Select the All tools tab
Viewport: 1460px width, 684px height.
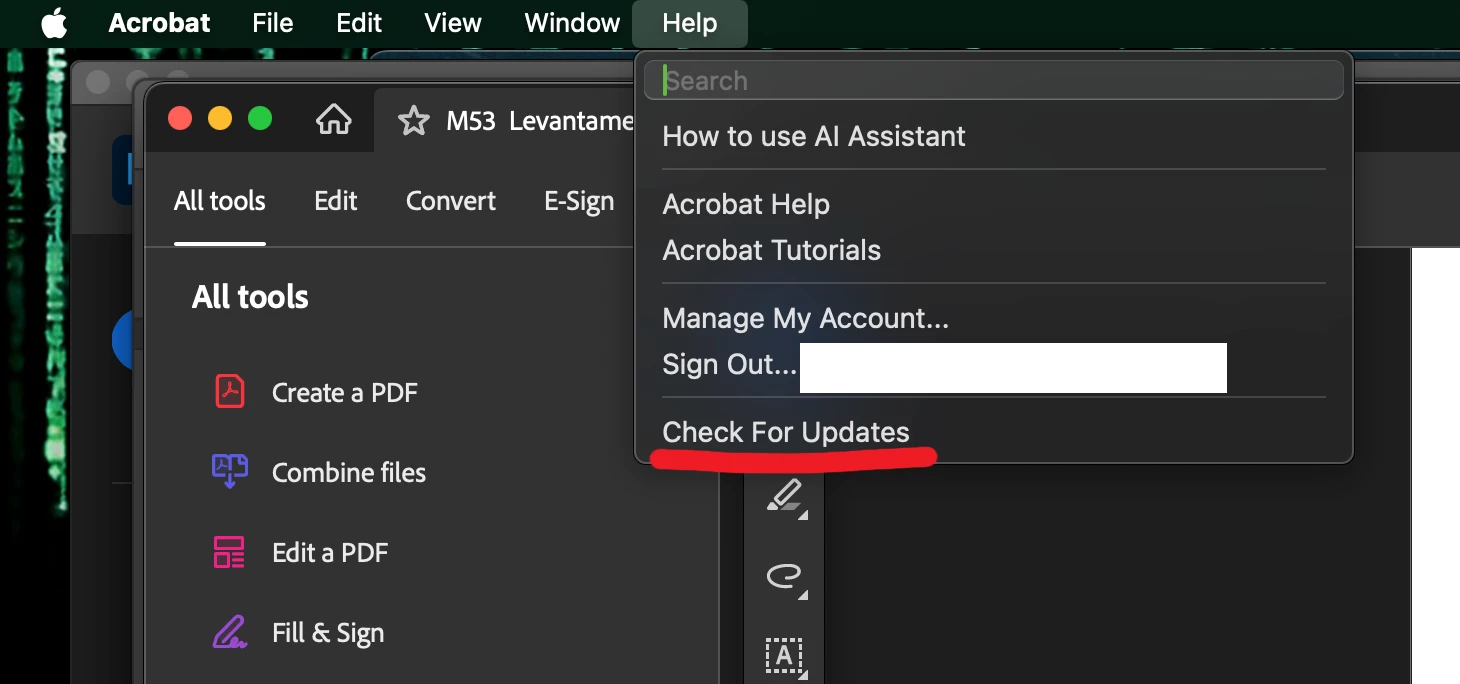pyautogui.click(x=220, y=201)
